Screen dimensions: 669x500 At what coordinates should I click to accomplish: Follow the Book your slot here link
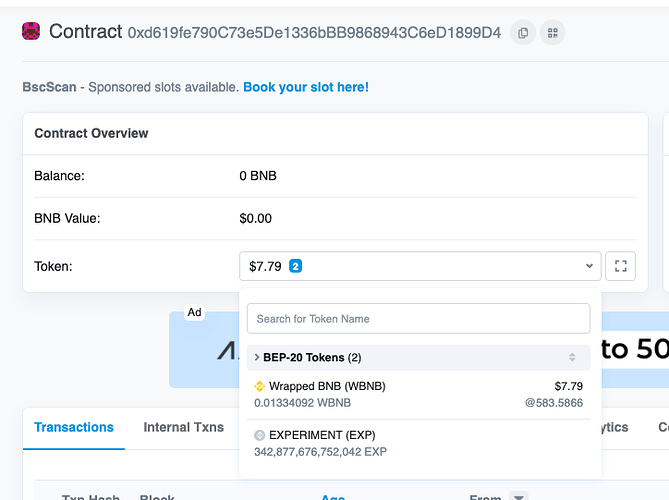[x=306, y=87]
